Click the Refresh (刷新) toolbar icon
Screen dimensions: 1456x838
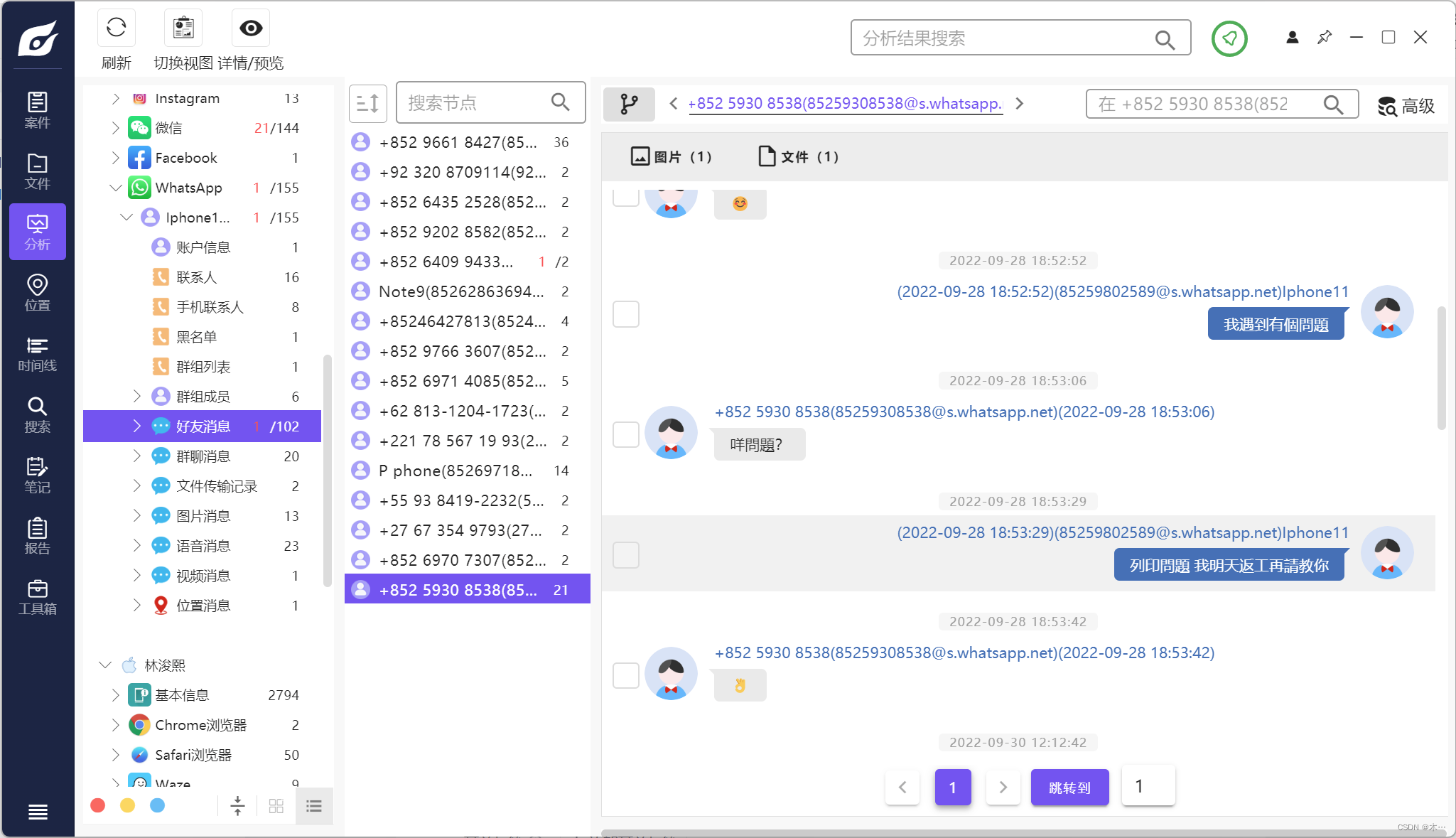(116, 28)
